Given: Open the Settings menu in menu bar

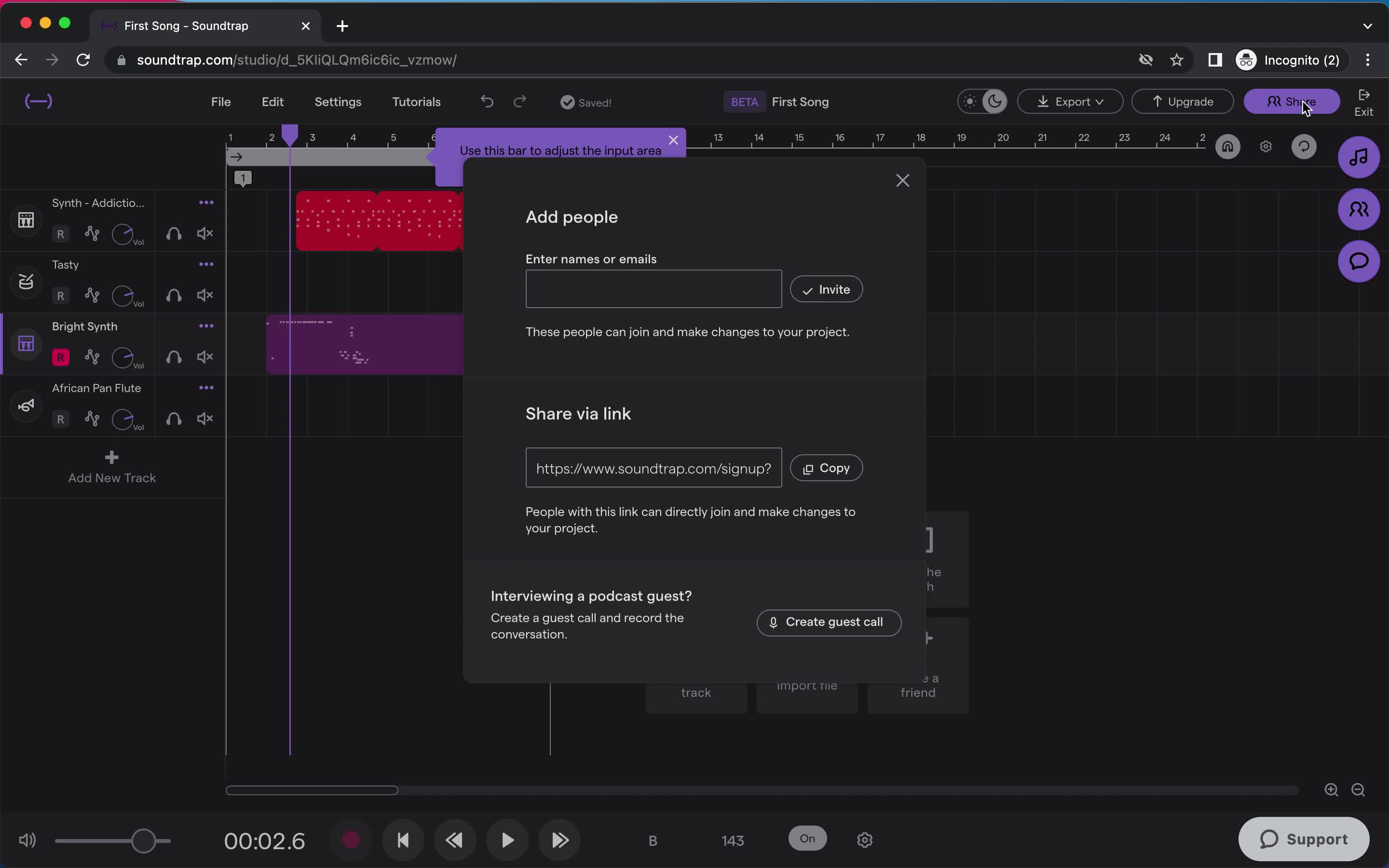Looking at the screenshot, I should tap(338, 101).
